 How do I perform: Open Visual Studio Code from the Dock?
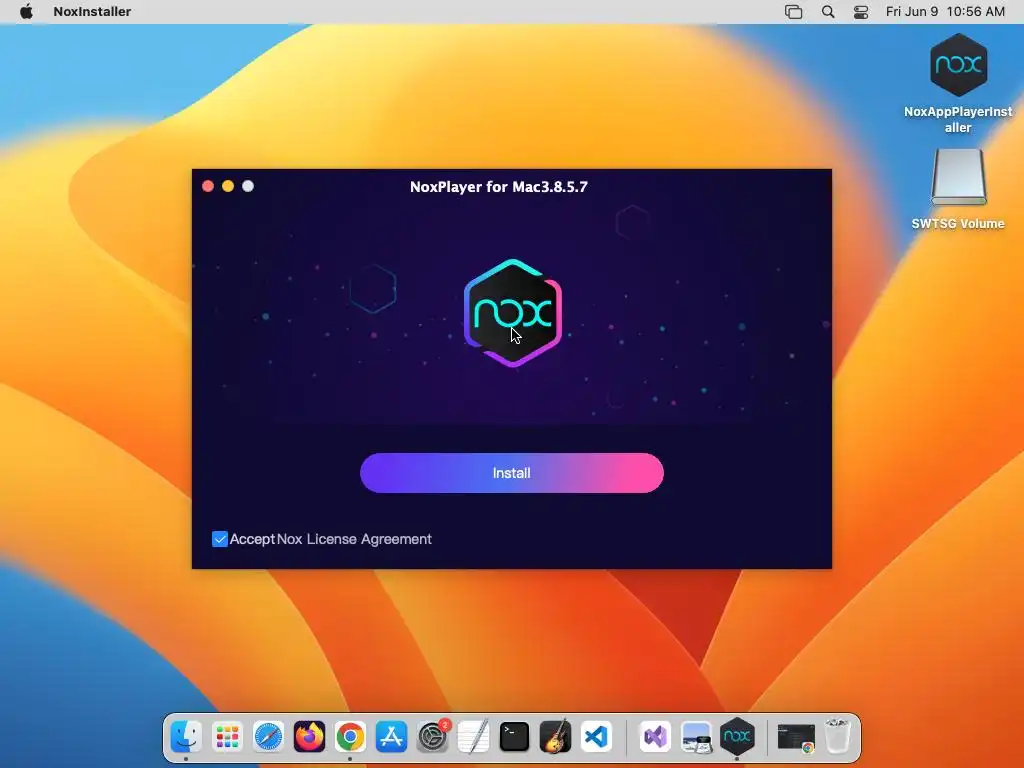[x=596, y=737]
